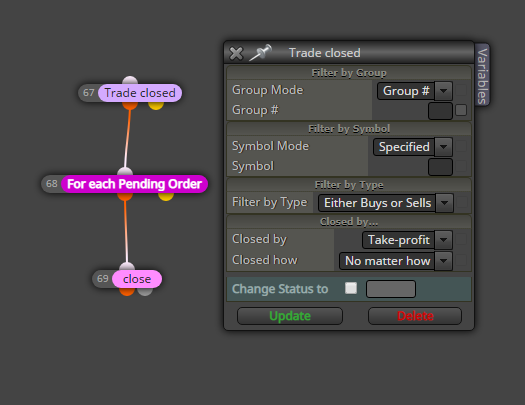The image size is (525, 405).
Task: Click the Change Status to color field
Action: coord(391,289)
